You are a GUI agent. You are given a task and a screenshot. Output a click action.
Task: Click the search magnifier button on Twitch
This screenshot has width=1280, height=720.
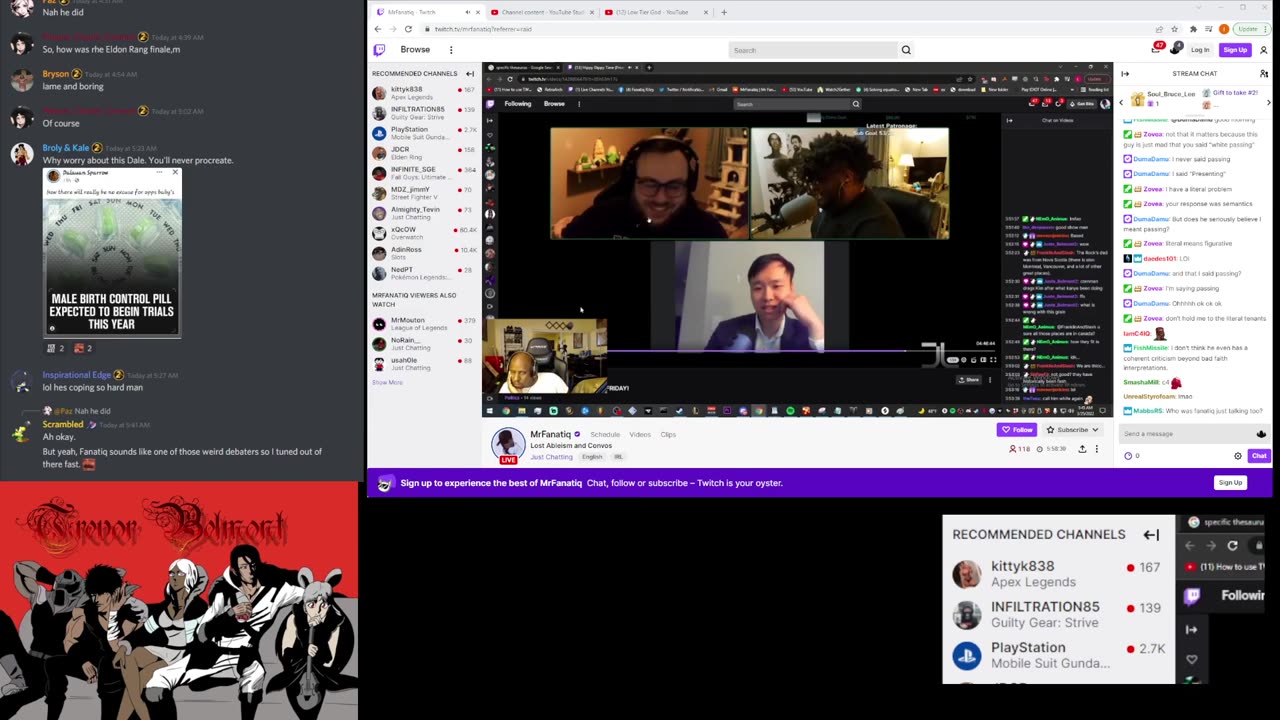[x=906, y=50]
